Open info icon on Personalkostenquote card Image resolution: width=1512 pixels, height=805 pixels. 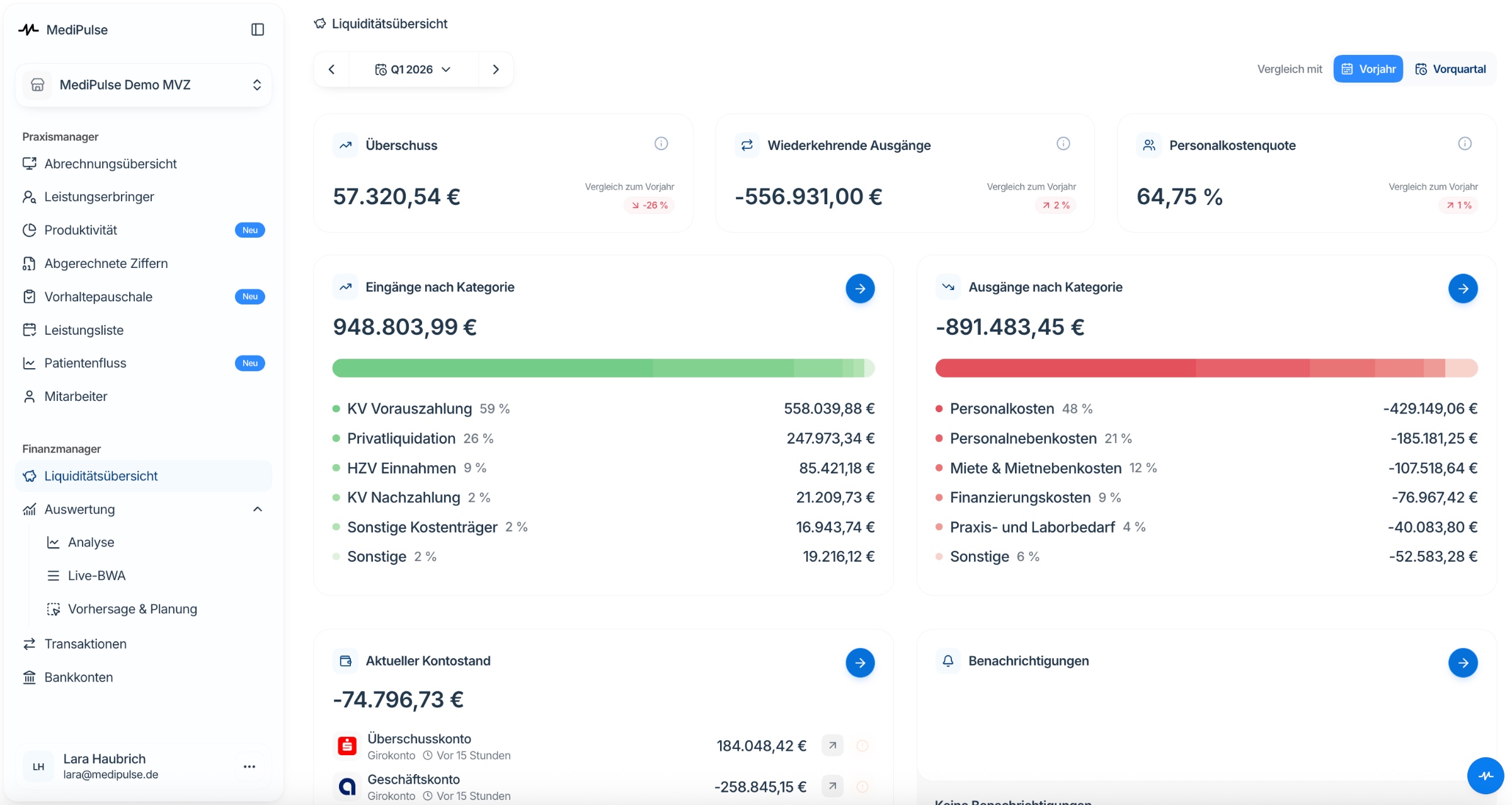tap(1465, 144)
